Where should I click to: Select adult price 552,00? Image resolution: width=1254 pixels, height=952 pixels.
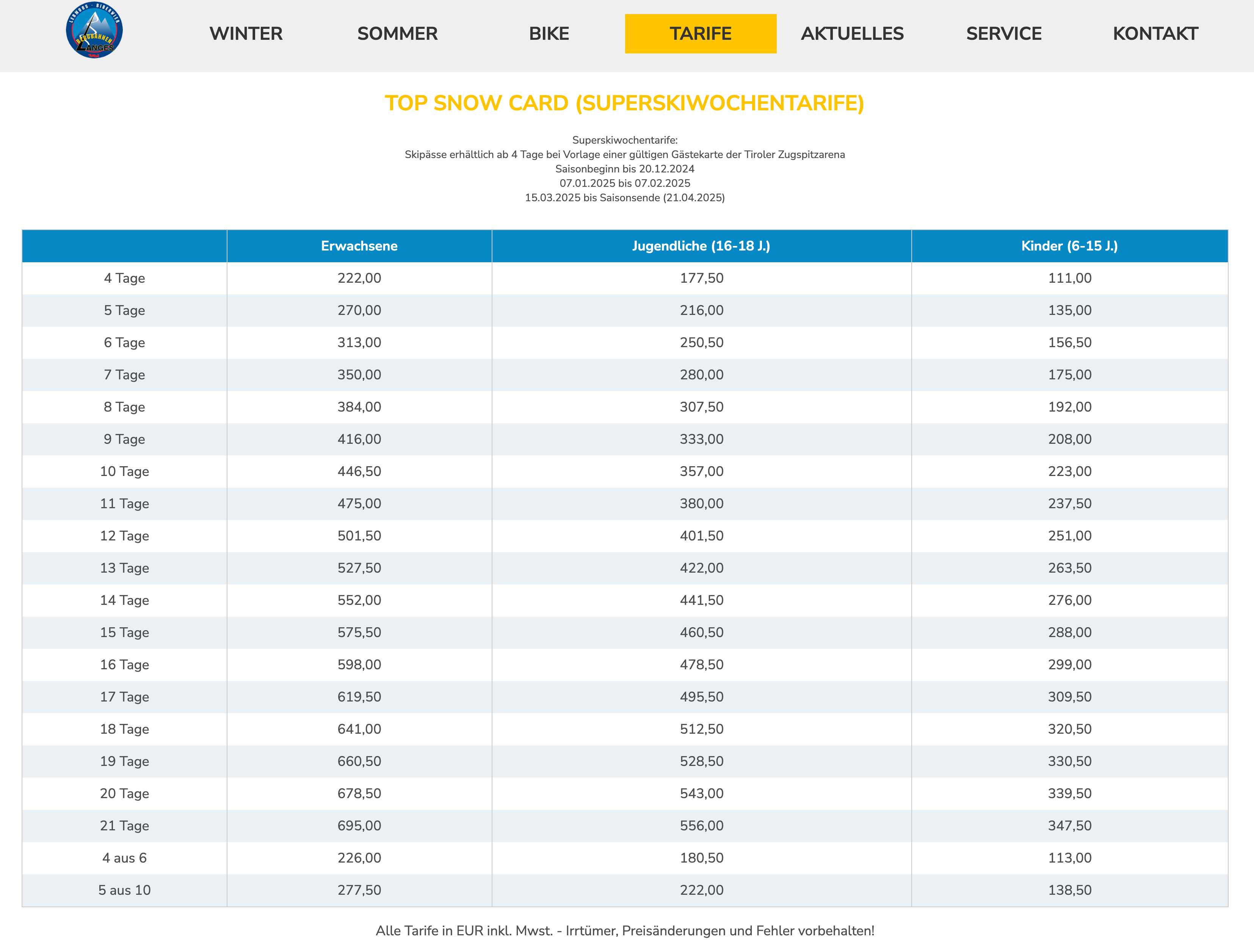[359, 601]
